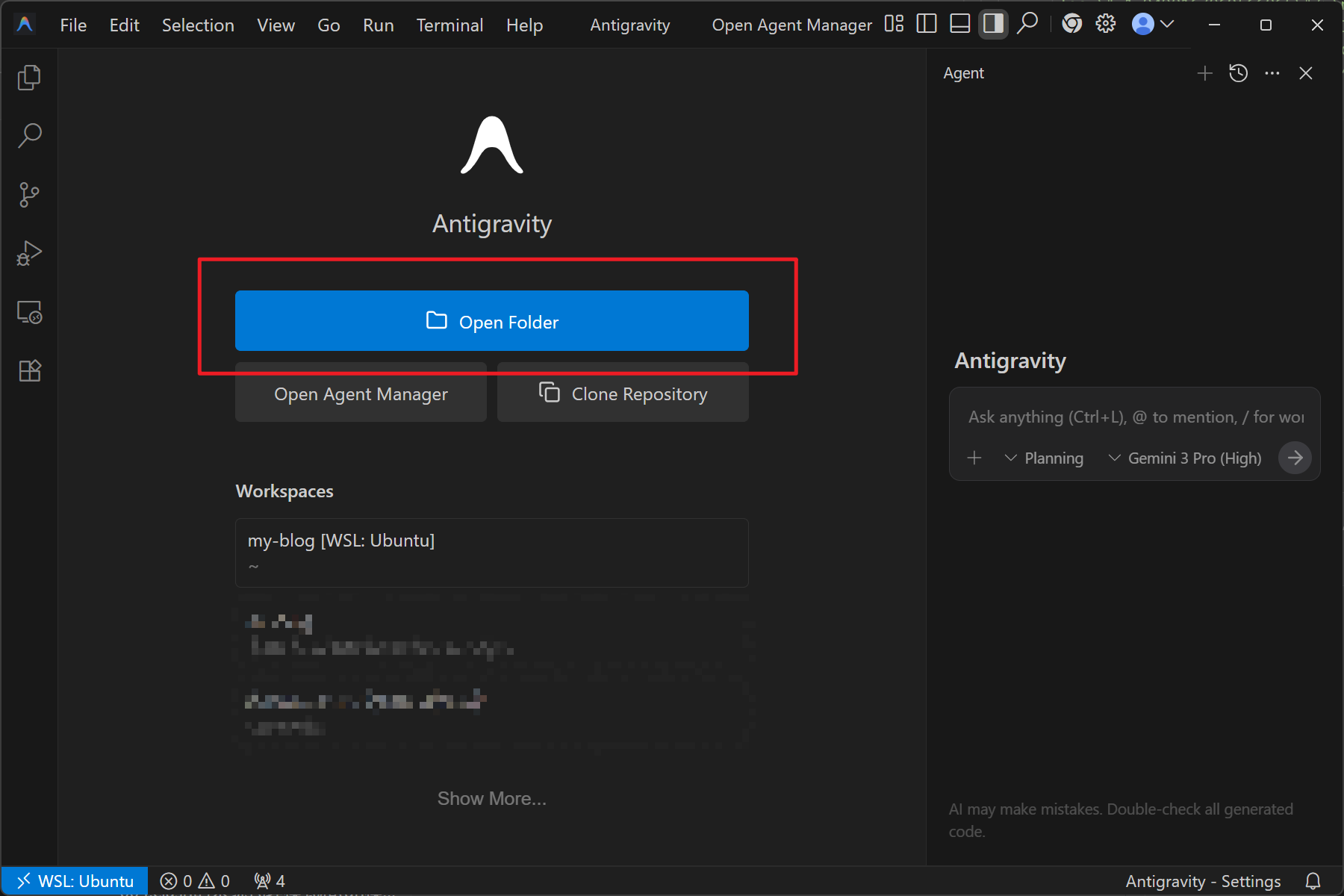Open the Terminal menu

(449, 25)
